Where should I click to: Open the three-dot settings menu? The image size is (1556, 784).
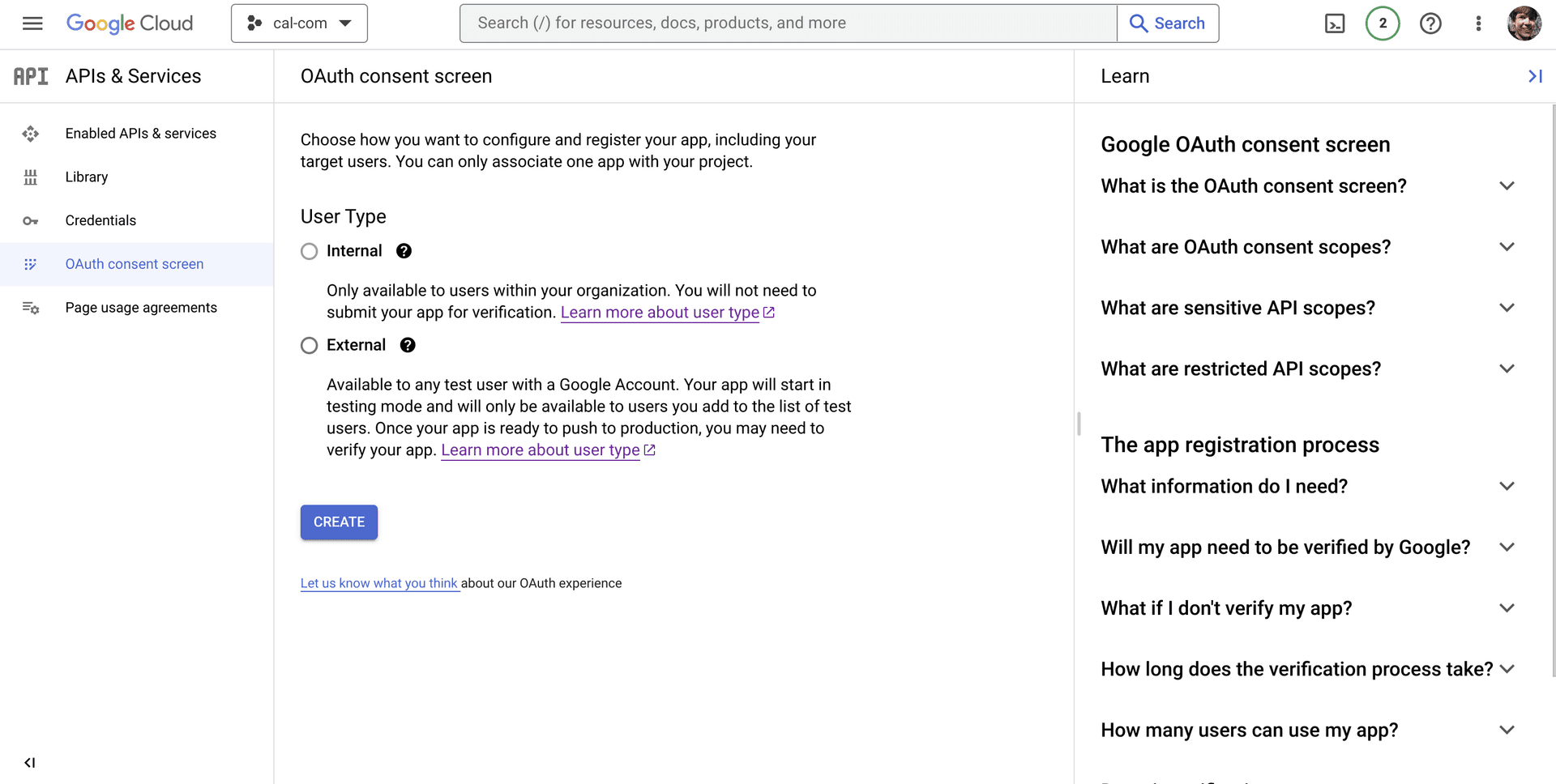coord(1478,23)
